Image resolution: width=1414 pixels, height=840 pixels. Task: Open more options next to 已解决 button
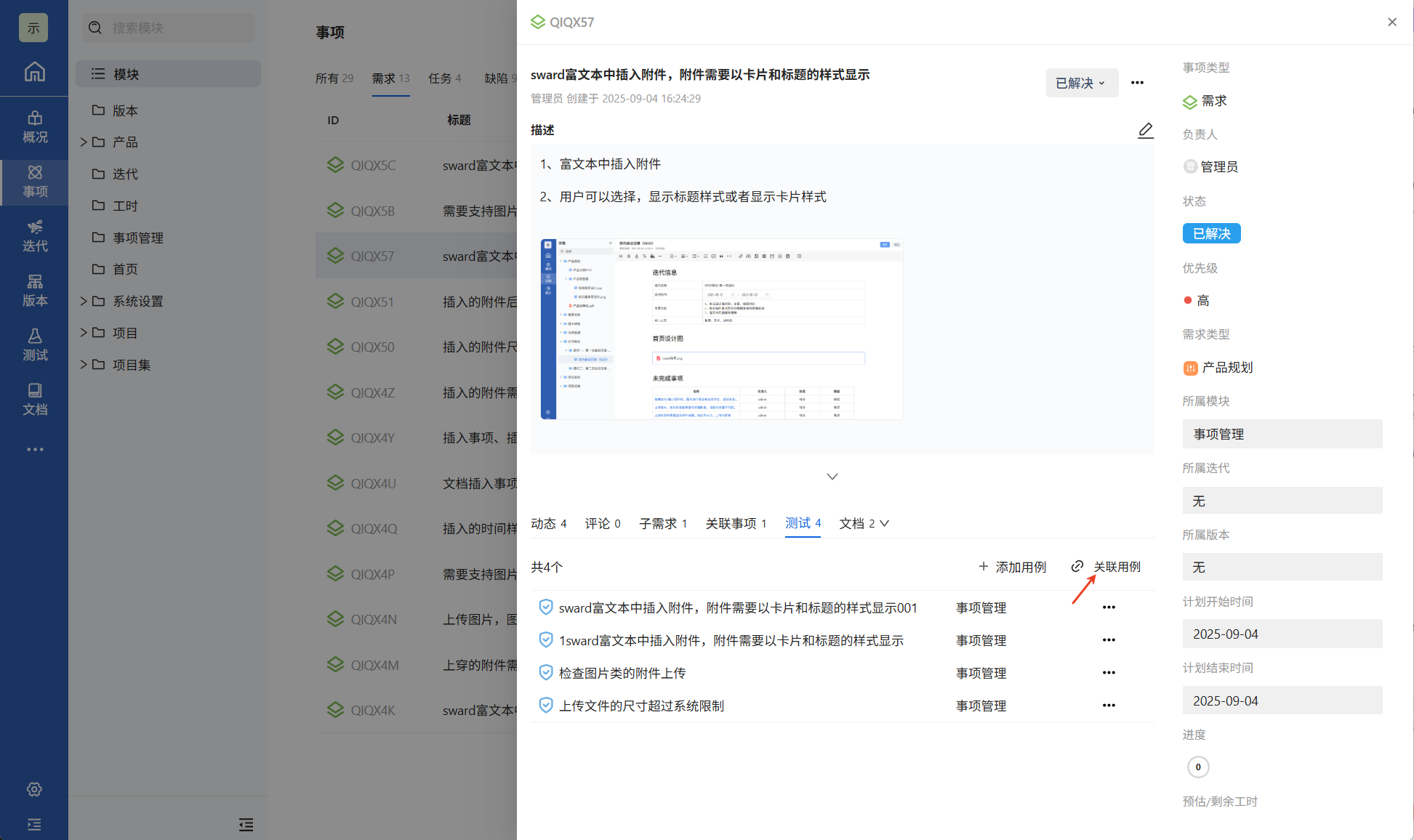pyautogui.click(x=1137, y=83)
